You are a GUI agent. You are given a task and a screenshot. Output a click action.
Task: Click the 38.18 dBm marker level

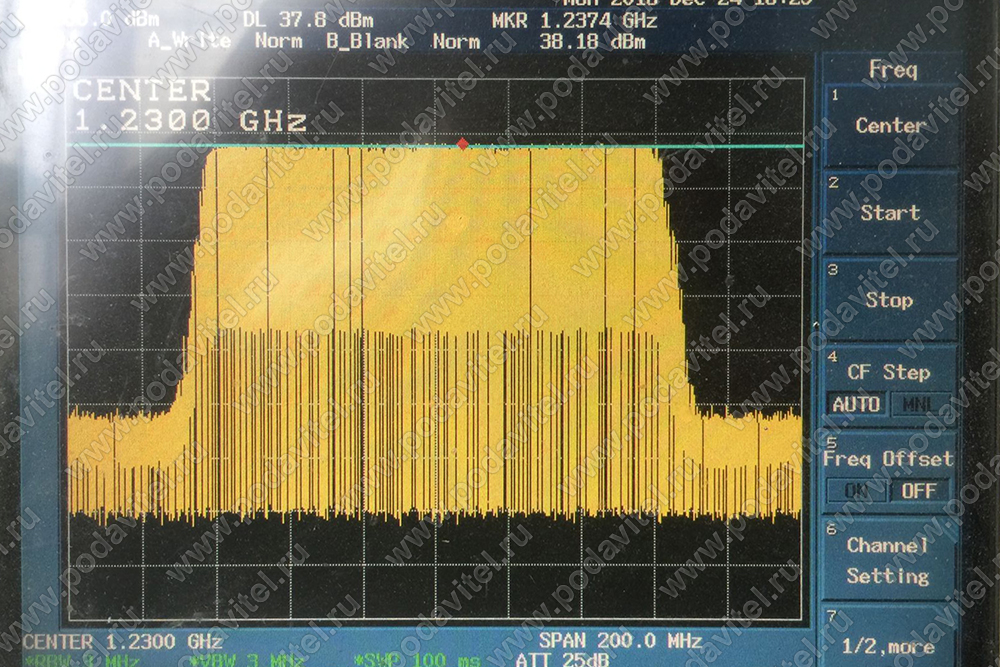click(x=592, y=42)
